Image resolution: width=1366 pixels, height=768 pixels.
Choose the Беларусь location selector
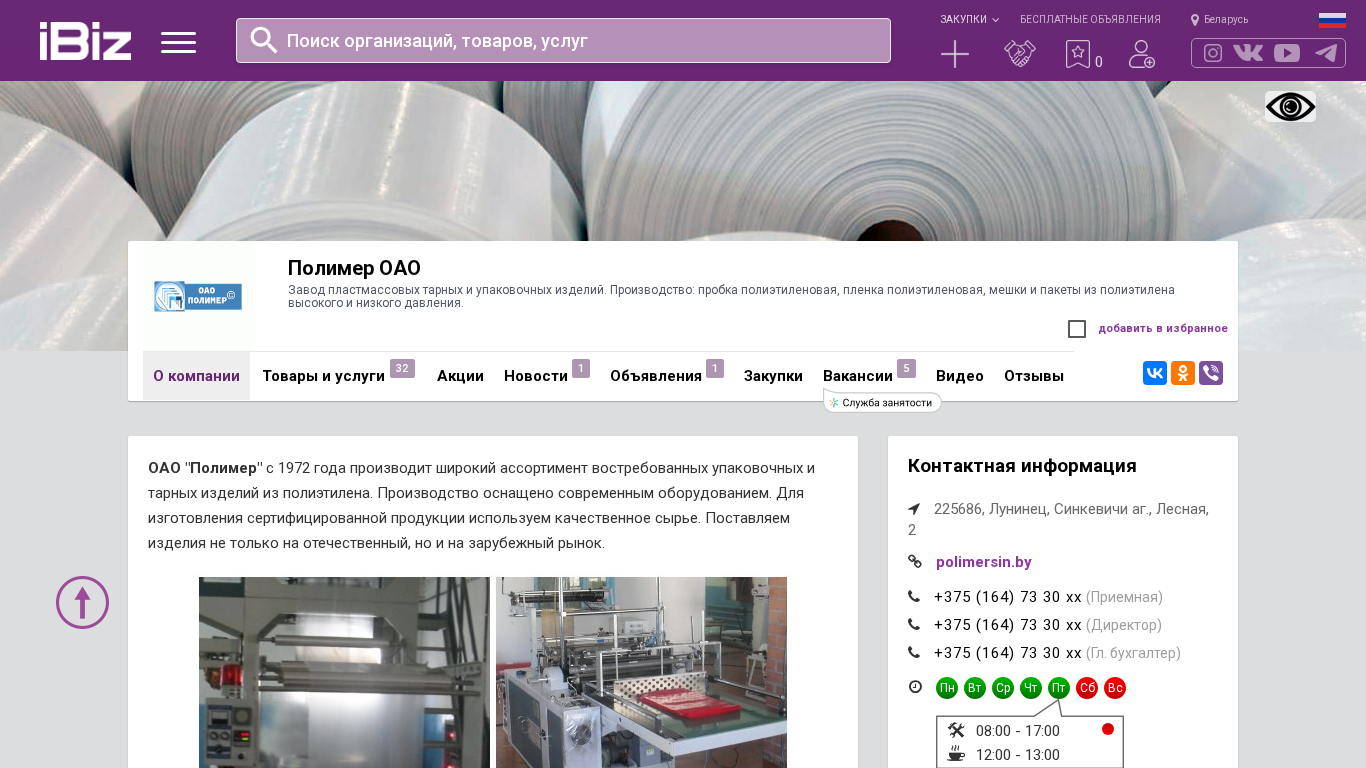1219,19
